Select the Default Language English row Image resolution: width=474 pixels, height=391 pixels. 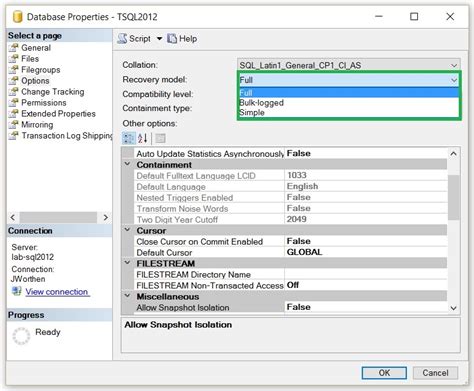[291, 186]
